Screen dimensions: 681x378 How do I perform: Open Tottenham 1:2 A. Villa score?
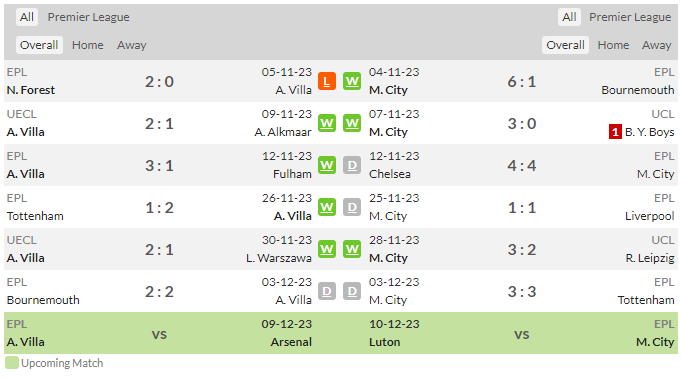(x=159, y=208)
